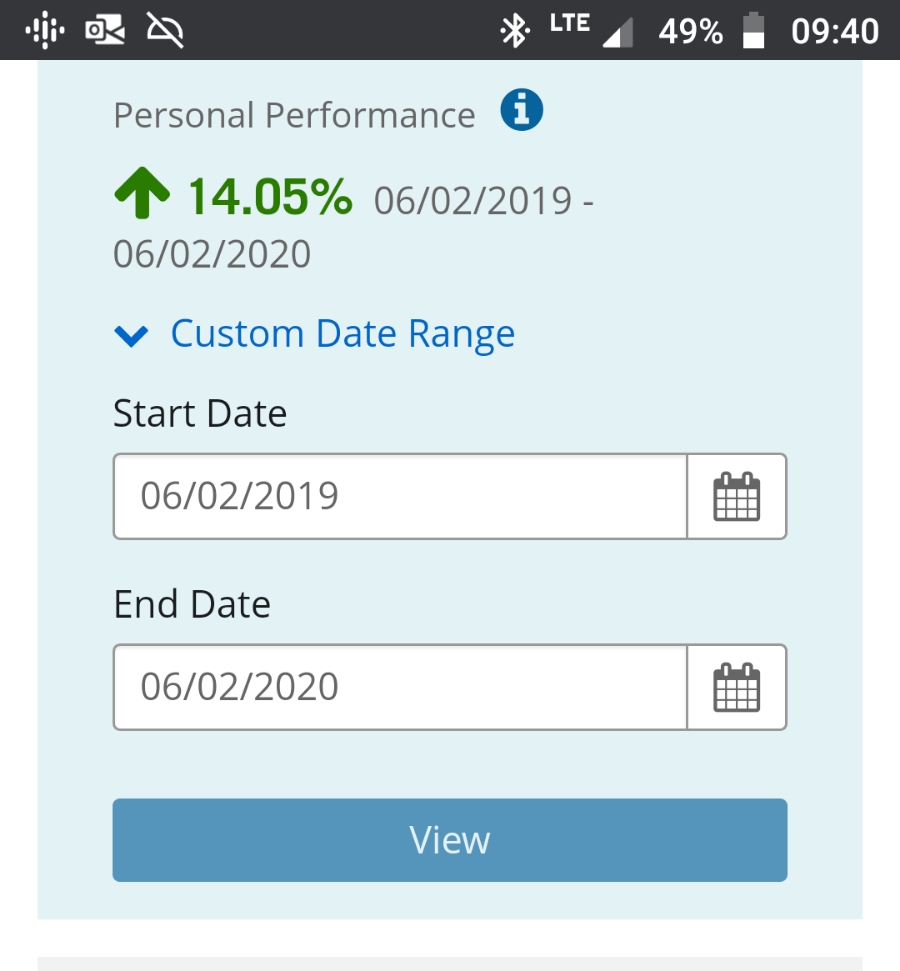Tap the Google Podcasts status bar icon
This screenshot has height=971, width=900.
(43, 31)
